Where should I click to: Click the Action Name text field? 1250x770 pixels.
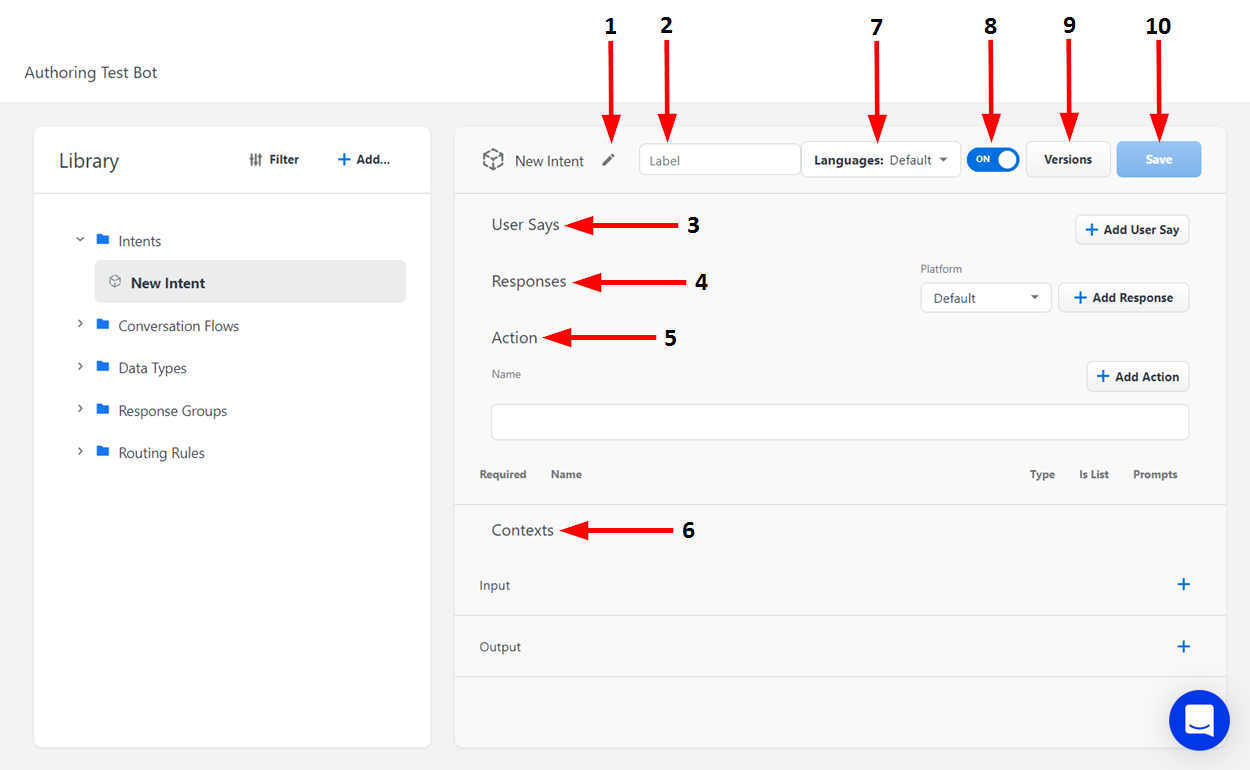click(x=839, y=422)
